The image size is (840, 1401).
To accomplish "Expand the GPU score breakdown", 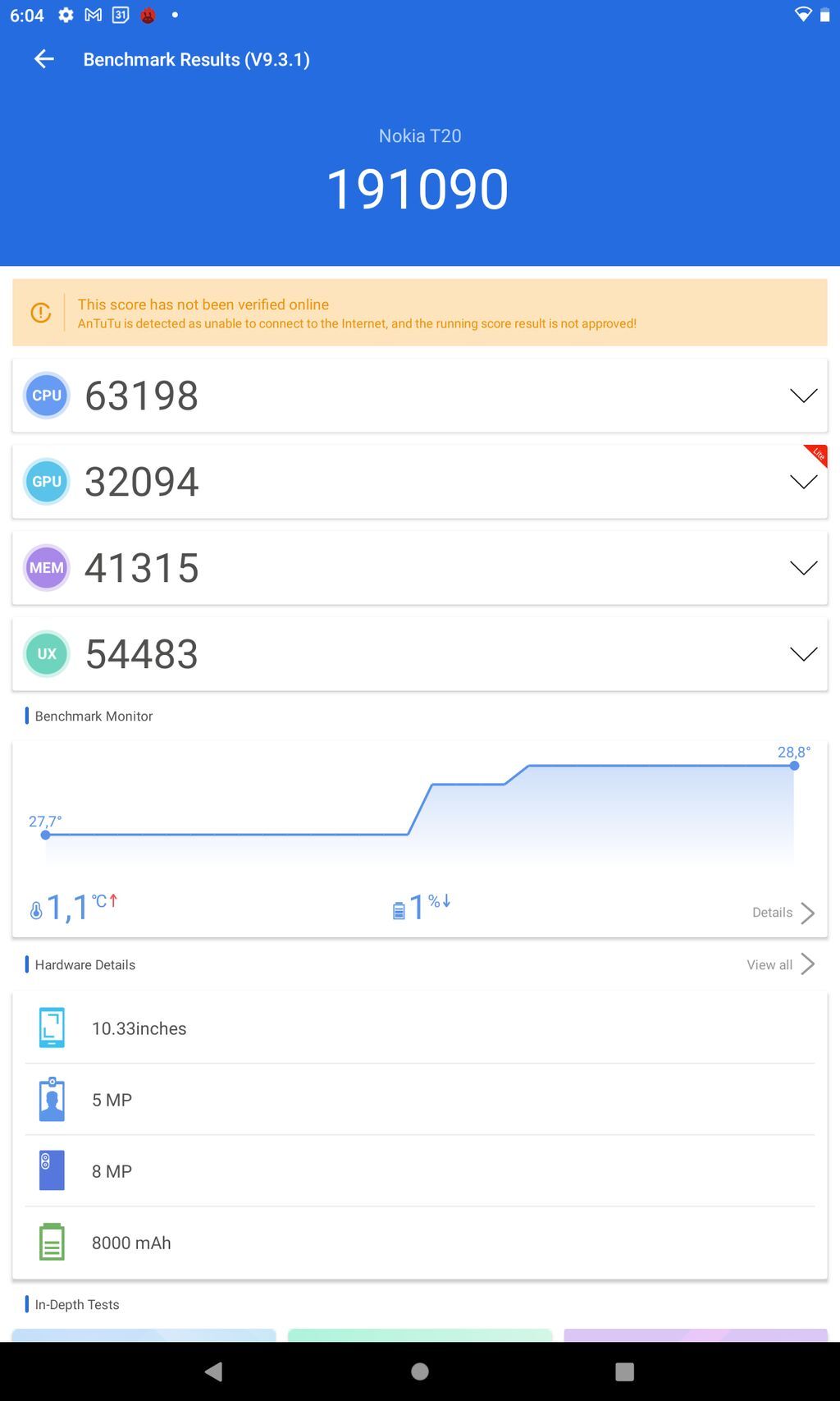I will tap(803, 482).
